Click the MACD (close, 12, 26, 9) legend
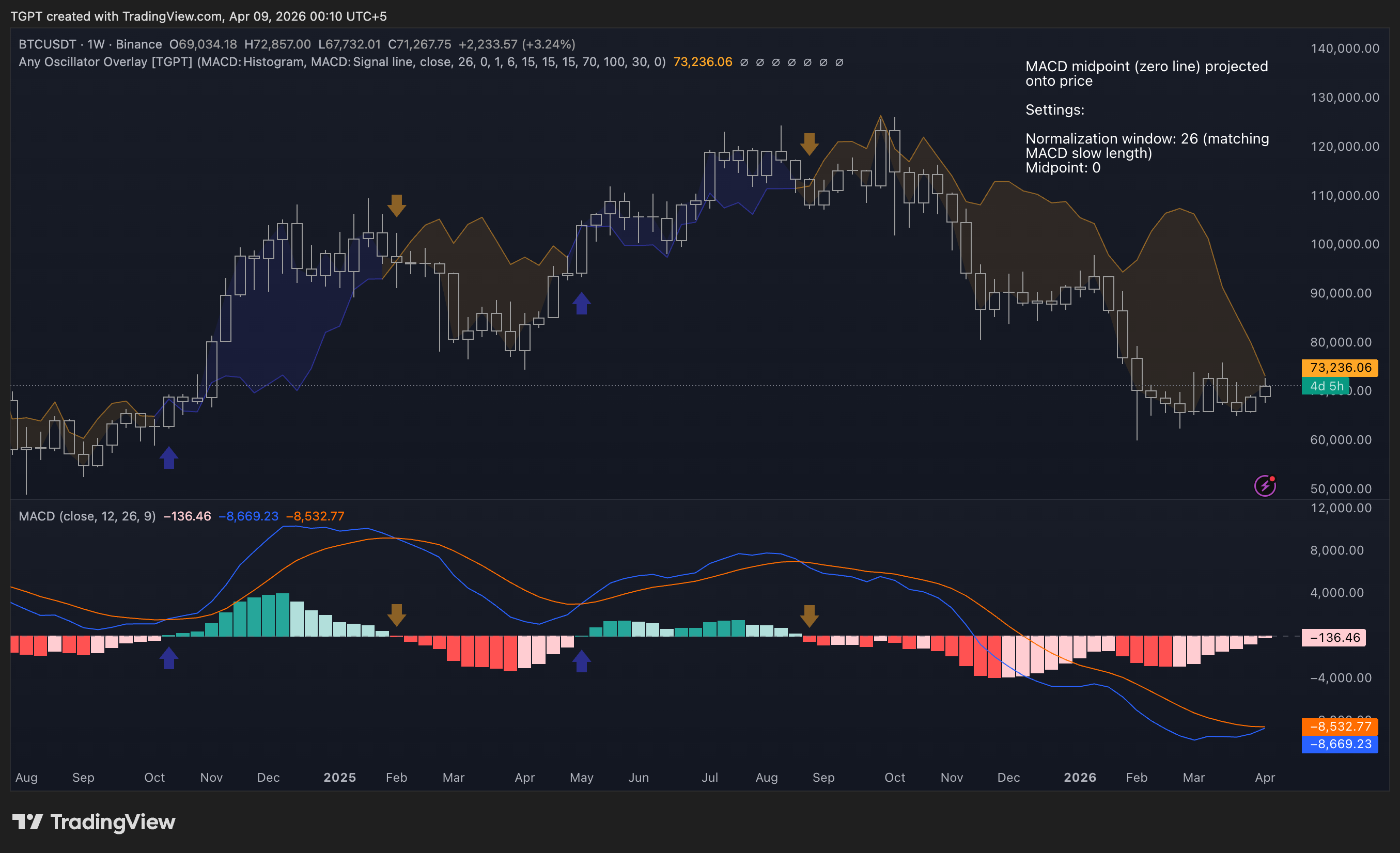Image resolution: width=1400 pixels, height=853 pixels. 87,516
